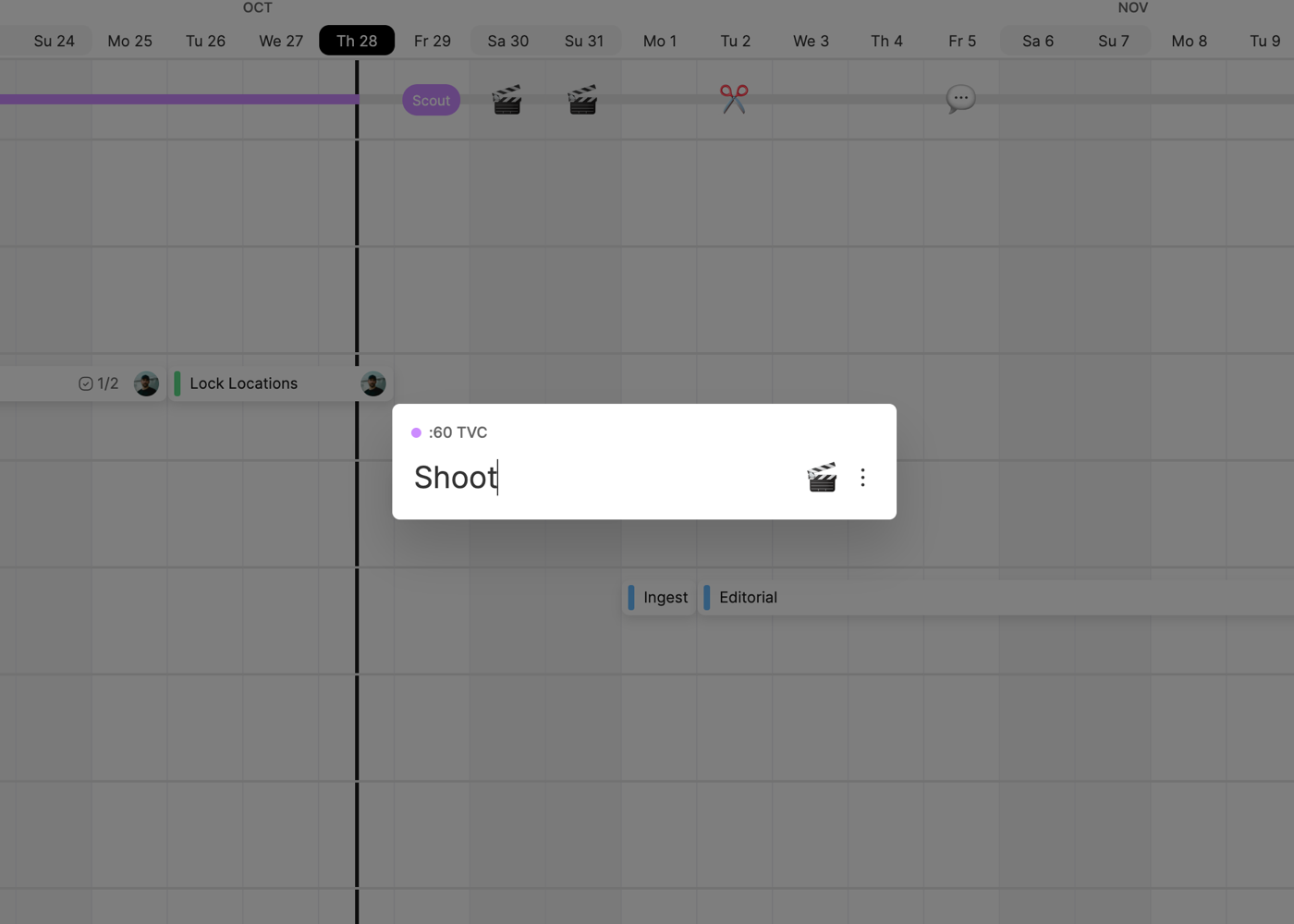The image size is (1294, 924).
Task: Click assignee avatar on Lock Locations task
Action: tap(373, 383)
